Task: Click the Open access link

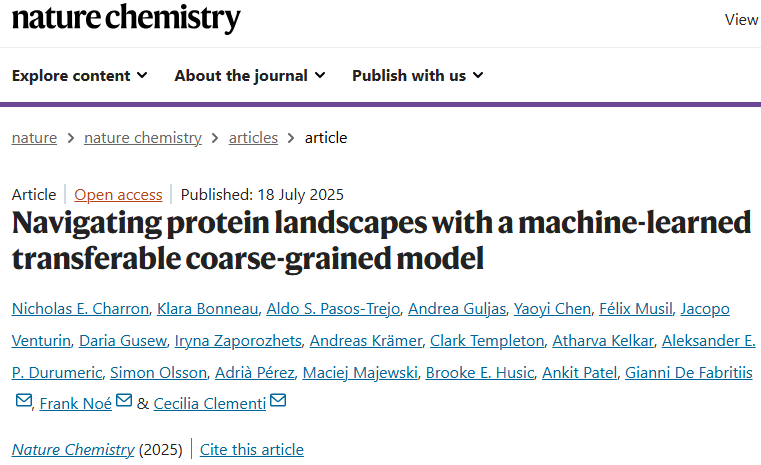Action: (x=118, y=195)
